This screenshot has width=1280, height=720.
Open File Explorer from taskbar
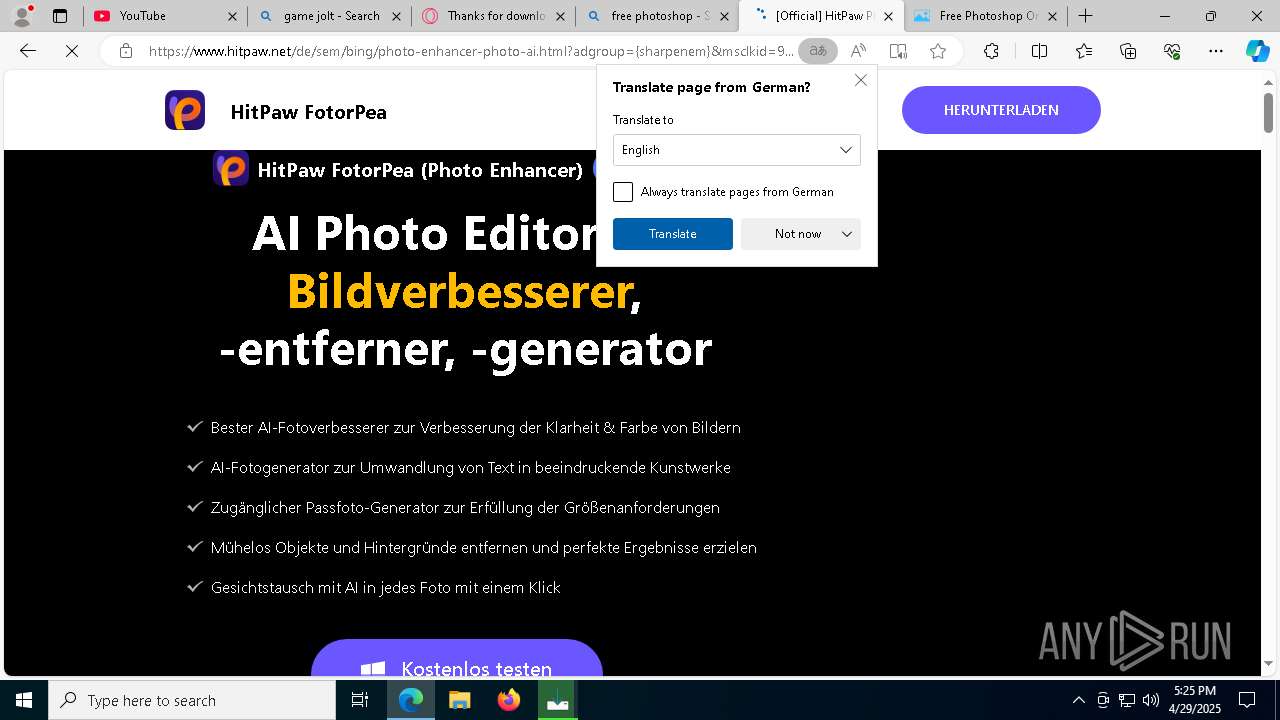(x=459, y=700)
